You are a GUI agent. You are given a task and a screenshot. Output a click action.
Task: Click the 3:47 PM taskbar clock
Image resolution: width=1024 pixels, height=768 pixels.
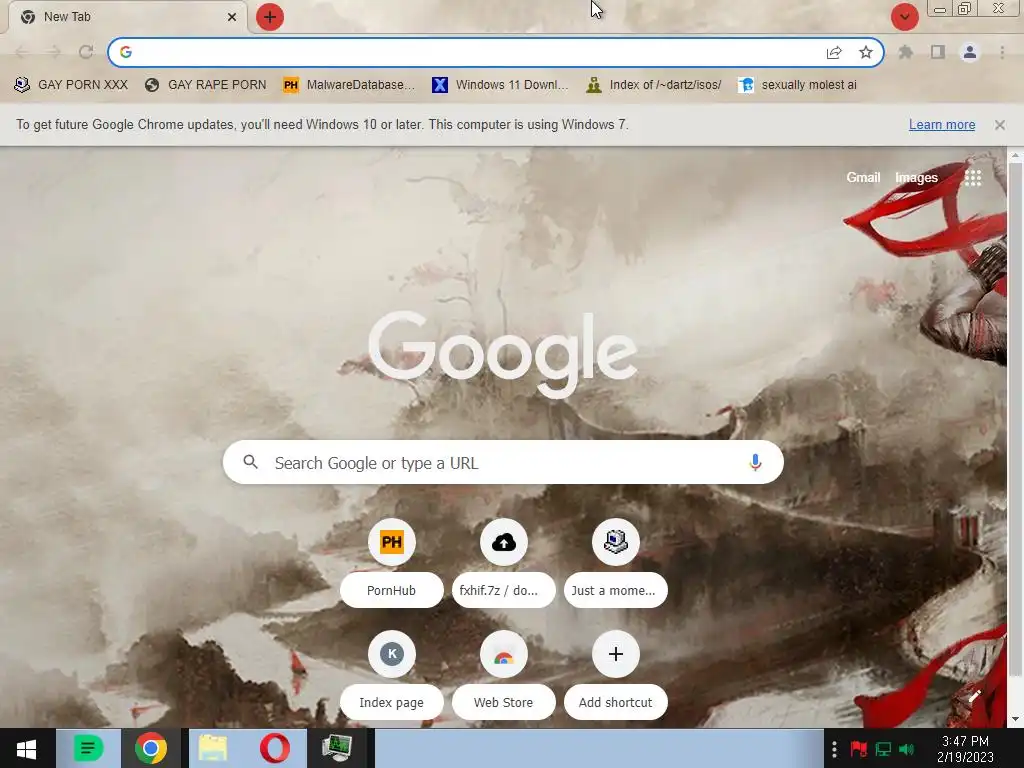pos(965,749)
